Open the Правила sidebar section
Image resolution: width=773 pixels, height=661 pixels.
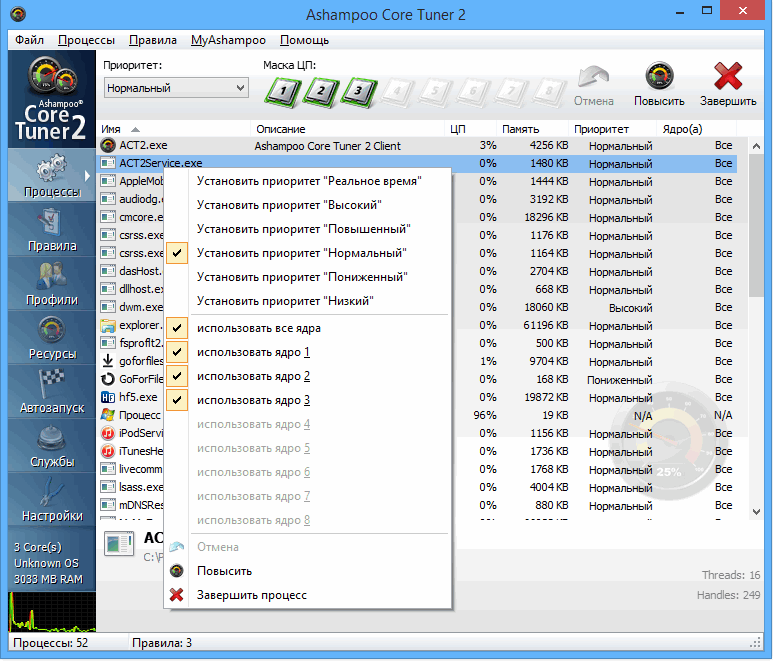[x=52, y=229]
